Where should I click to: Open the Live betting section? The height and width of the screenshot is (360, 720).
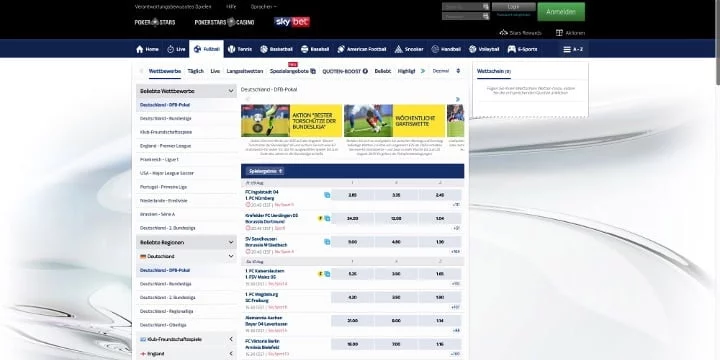click(176, 49)
